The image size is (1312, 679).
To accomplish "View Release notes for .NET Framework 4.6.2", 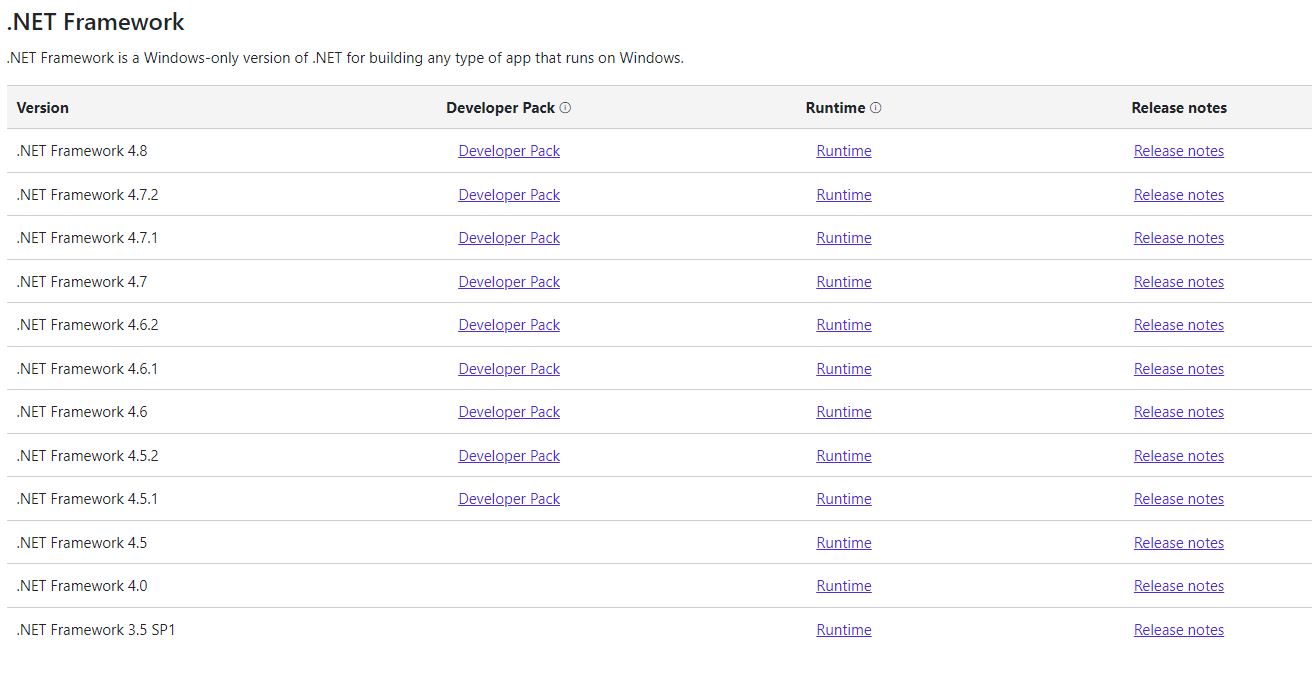I will 1179,325.
